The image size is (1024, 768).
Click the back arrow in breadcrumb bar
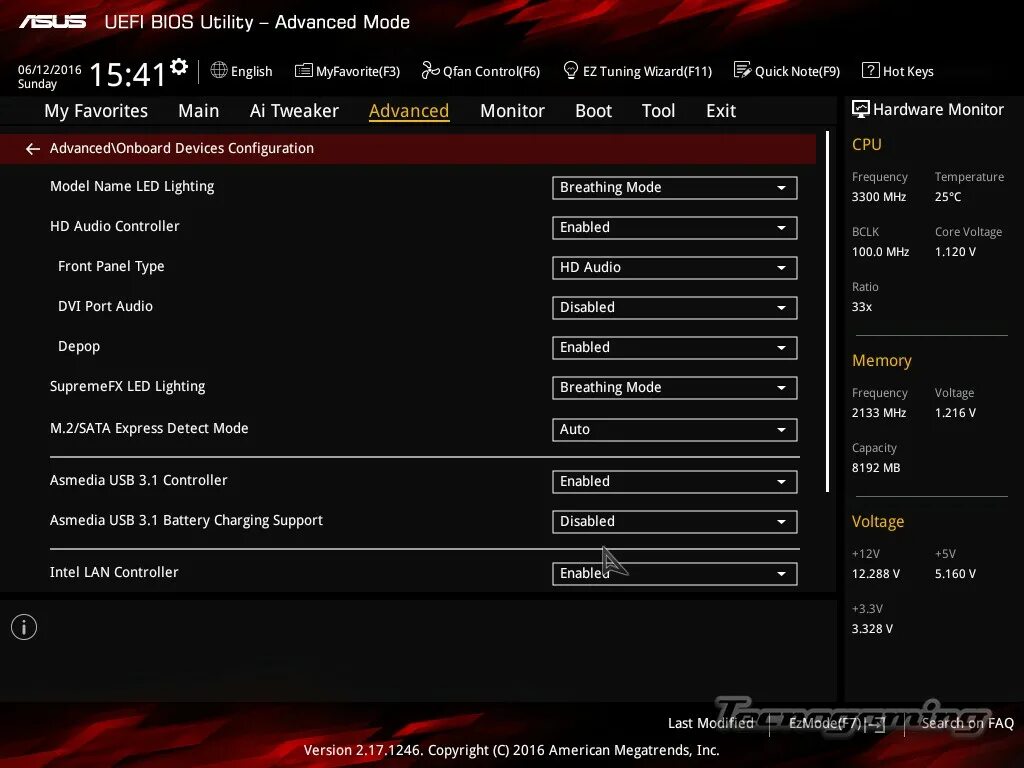pyautogui.click(x=33, y=149)
